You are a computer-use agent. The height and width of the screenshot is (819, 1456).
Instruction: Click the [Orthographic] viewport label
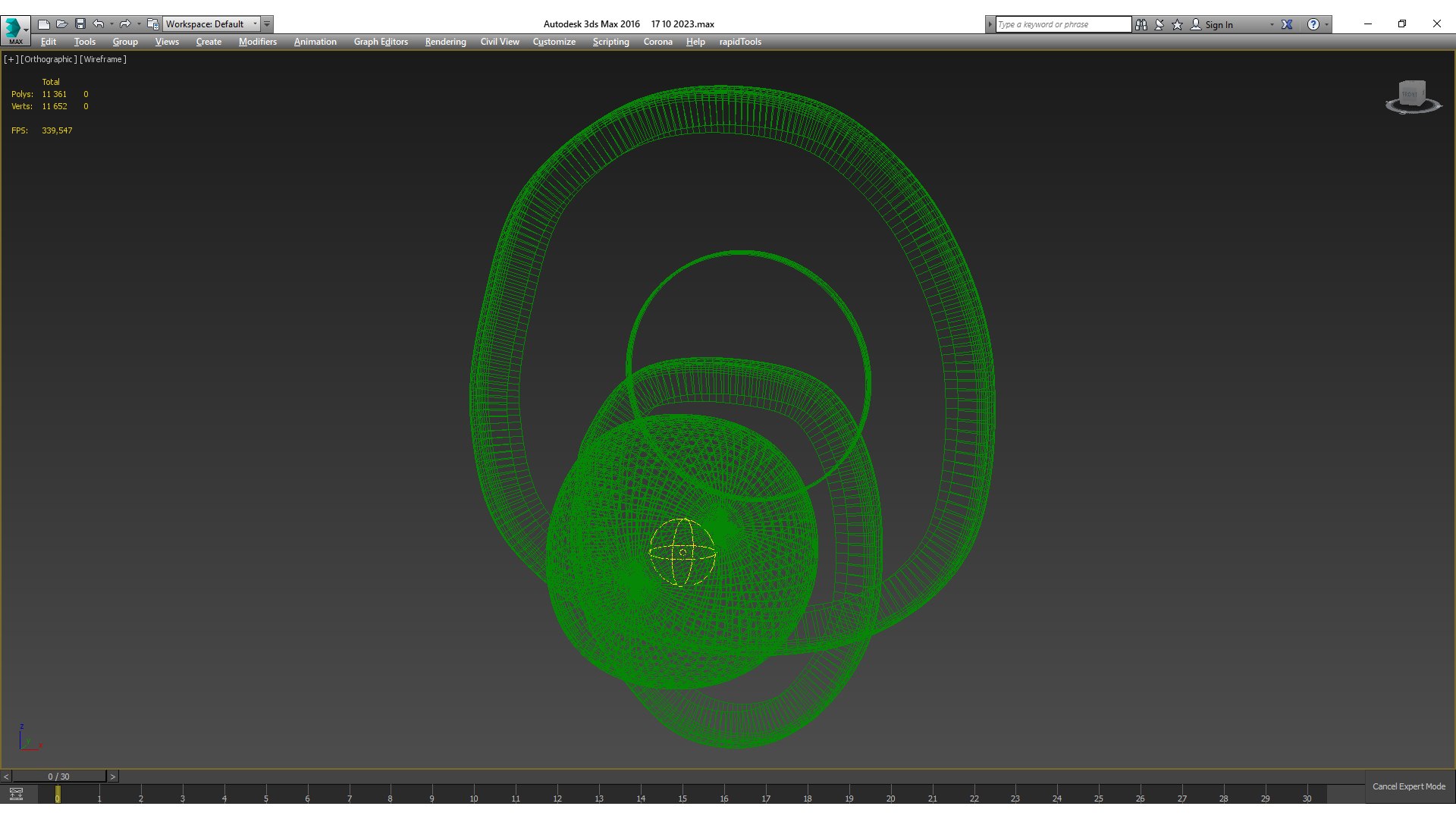click(49, 59)
